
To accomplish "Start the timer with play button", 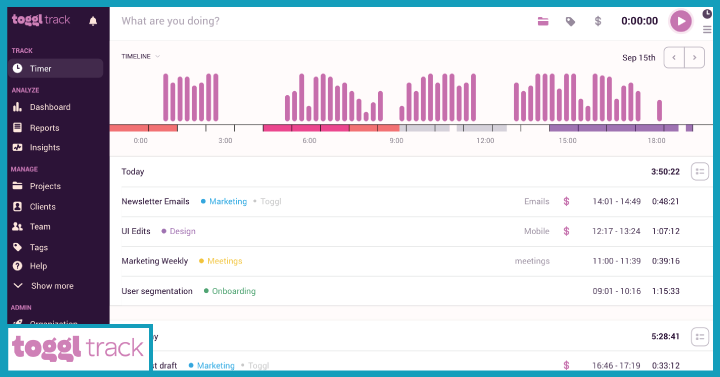I will pos(681,21).
